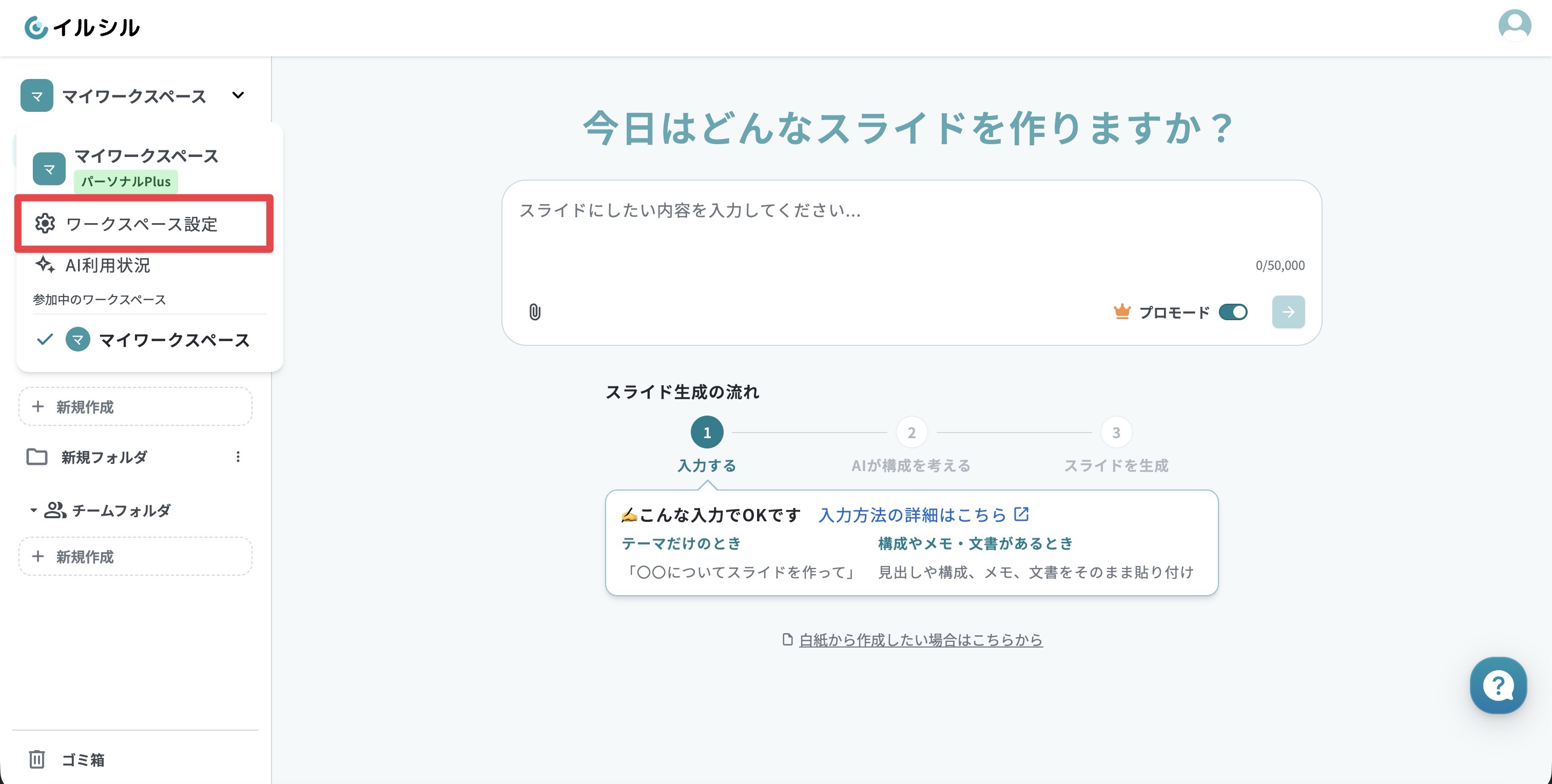Open the user profile avatar
1552x784 pixels.
(1515, 27)
